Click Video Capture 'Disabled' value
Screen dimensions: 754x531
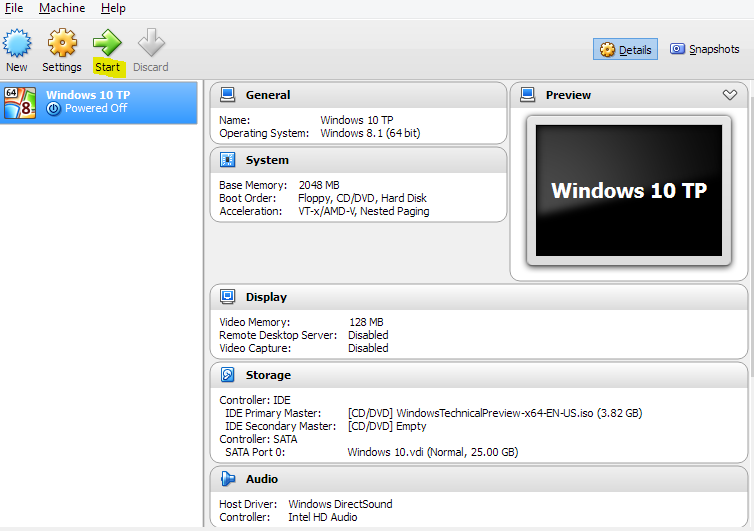tap(368, 348)
